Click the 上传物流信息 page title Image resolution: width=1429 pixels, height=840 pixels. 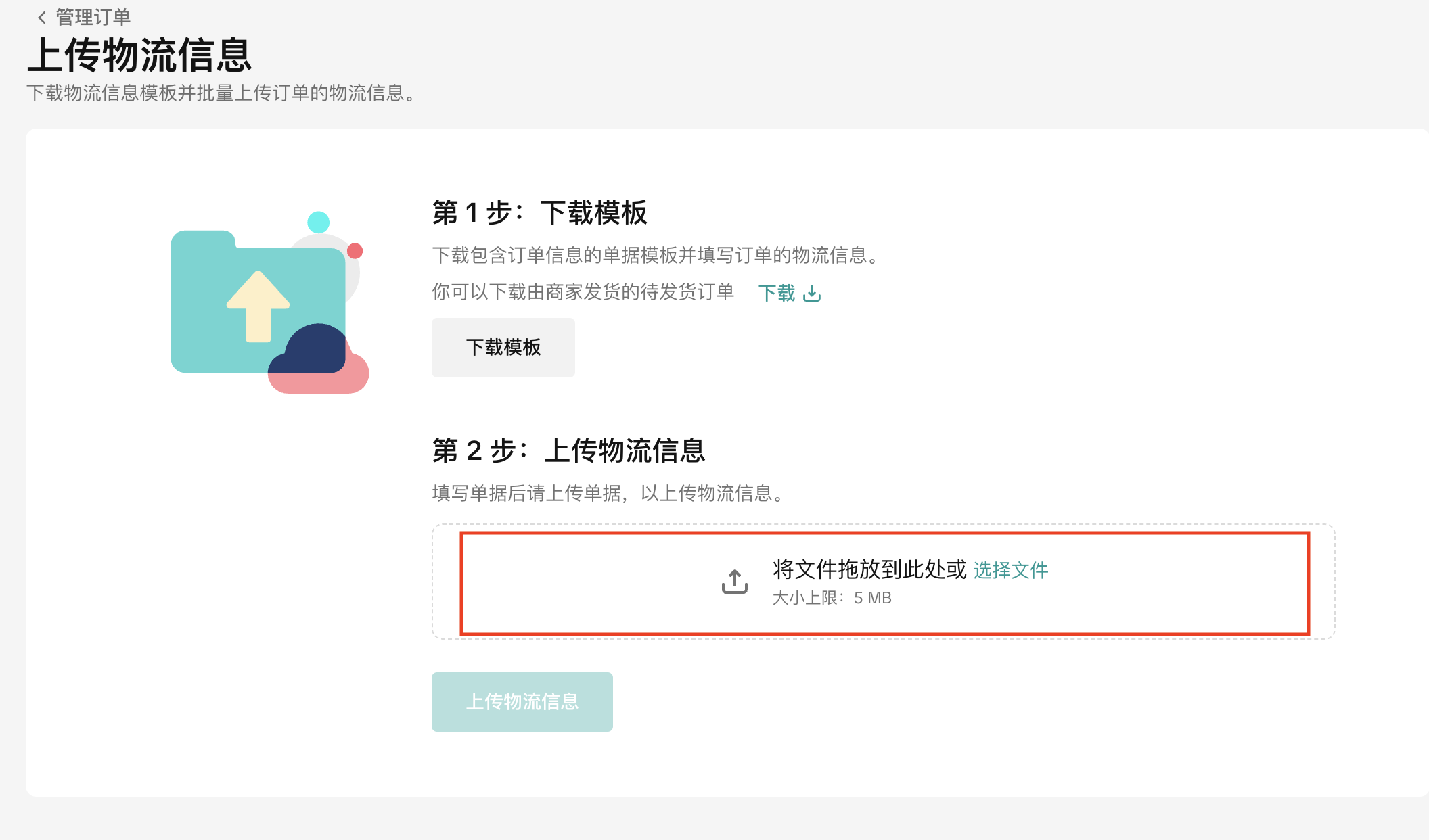[x=139, y=55]
